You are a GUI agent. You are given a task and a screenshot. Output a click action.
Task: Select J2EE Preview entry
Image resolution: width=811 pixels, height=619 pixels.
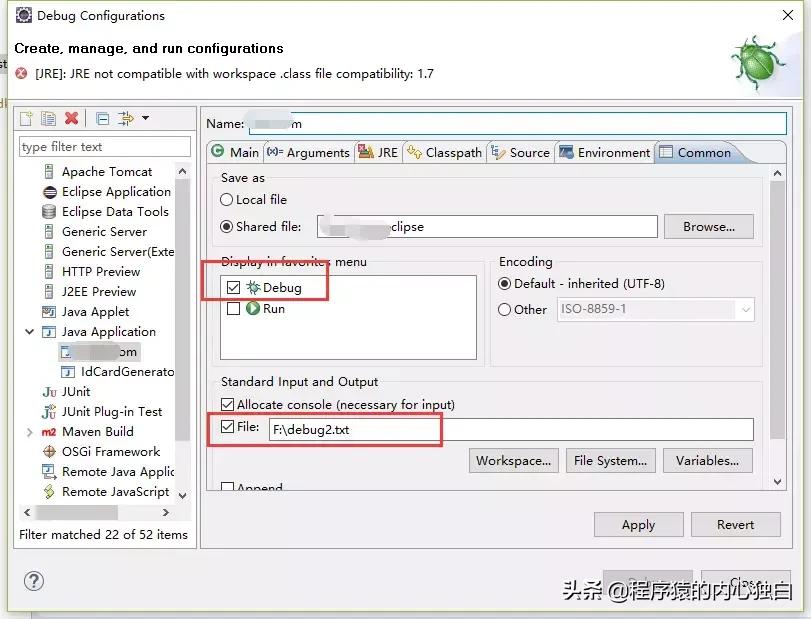tap(99, 292)
